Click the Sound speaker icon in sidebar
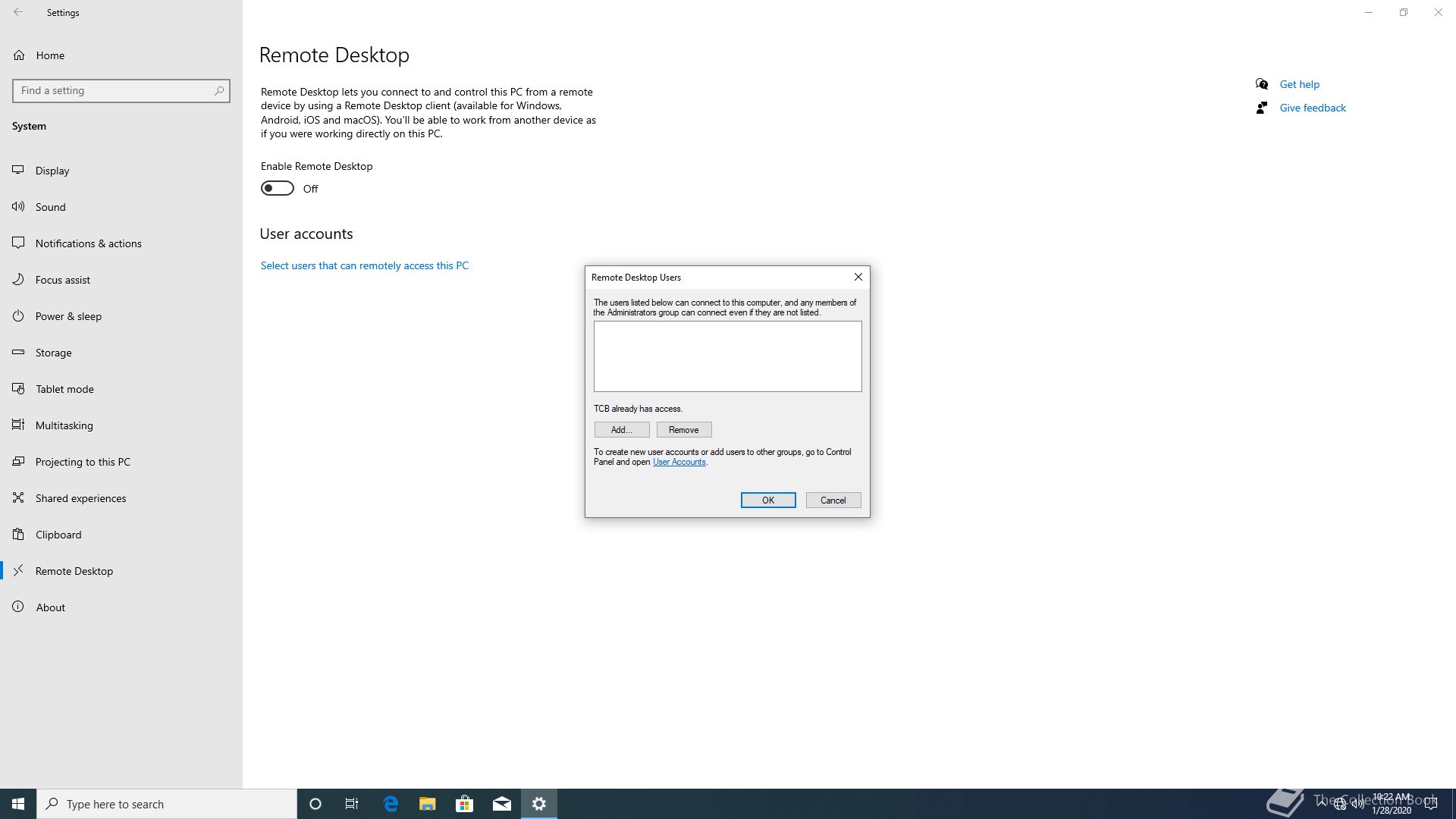The image size is (1456, 819). point(18,207)
